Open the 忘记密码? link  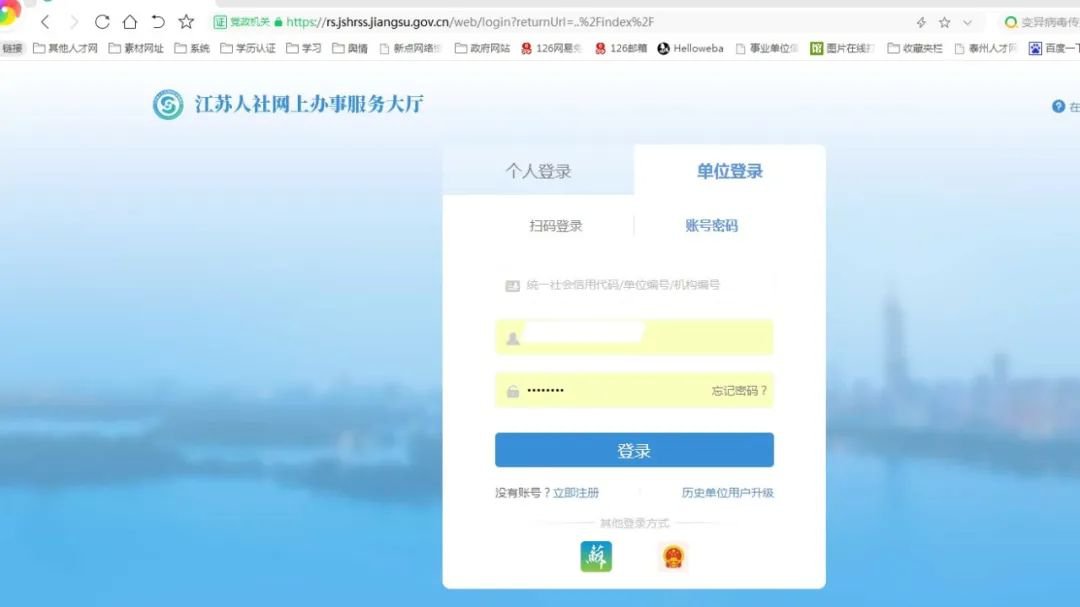click(x=739, y=391)
